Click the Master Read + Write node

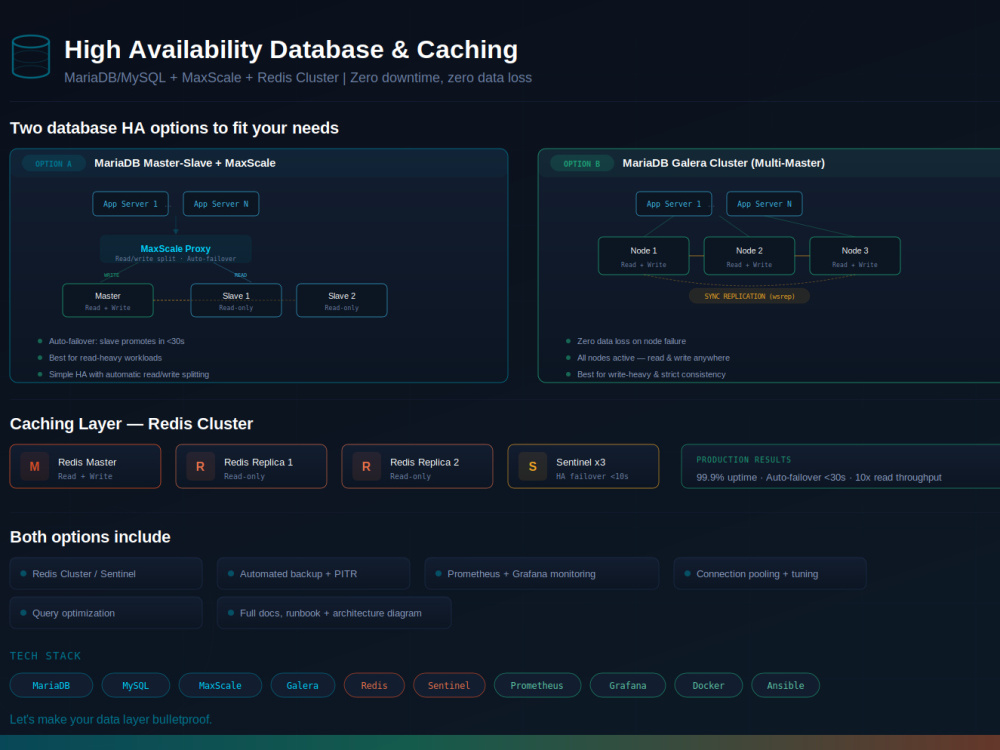click(108, 300)
